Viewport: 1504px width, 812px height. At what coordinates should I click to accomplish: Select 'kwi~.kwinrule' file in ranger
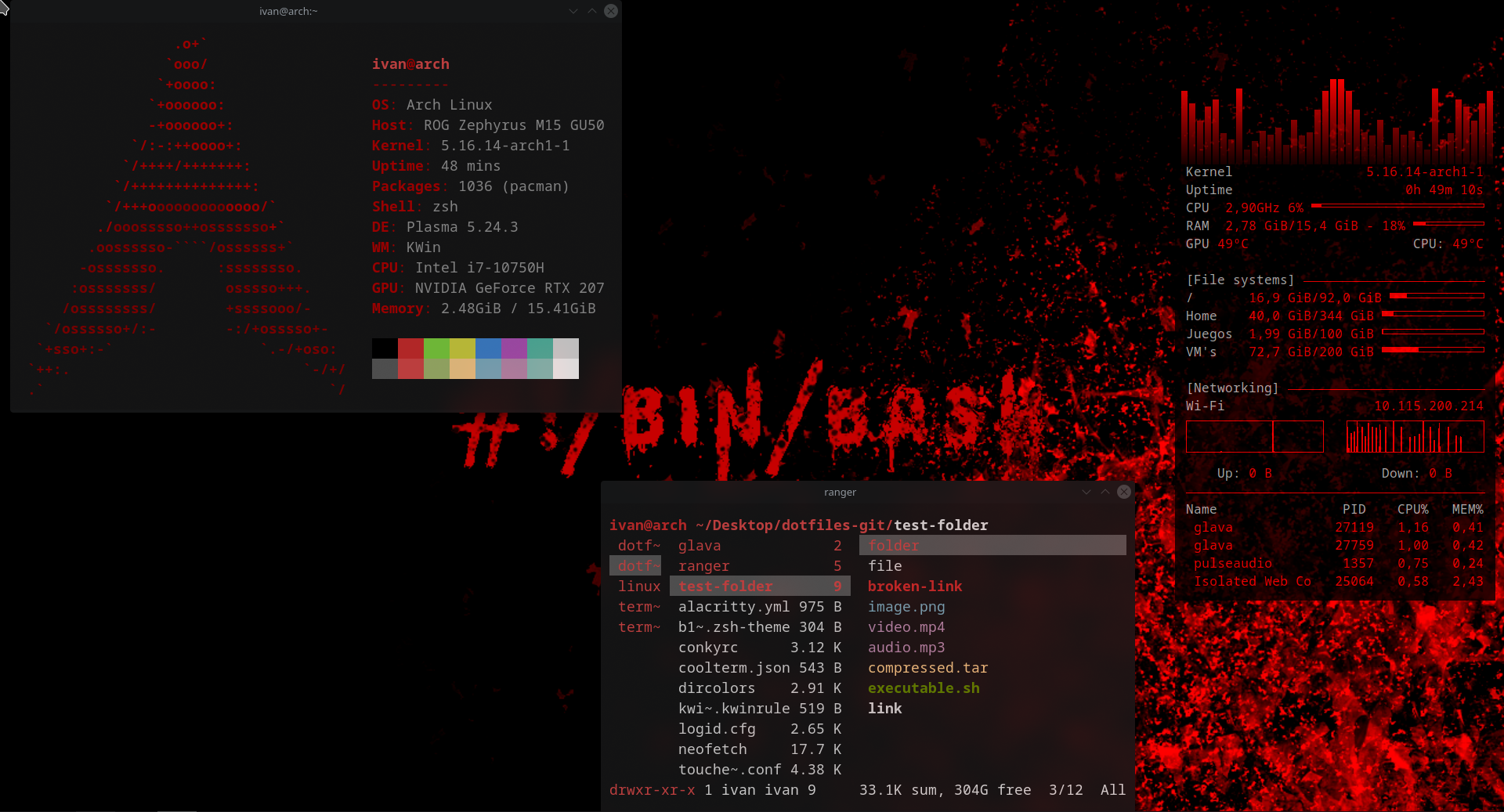point(760,709)
